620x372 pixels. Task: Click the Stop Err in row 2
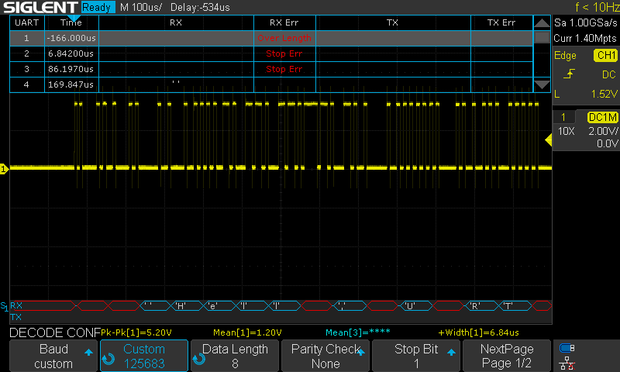pyautogui.click(x=284, y=54)
